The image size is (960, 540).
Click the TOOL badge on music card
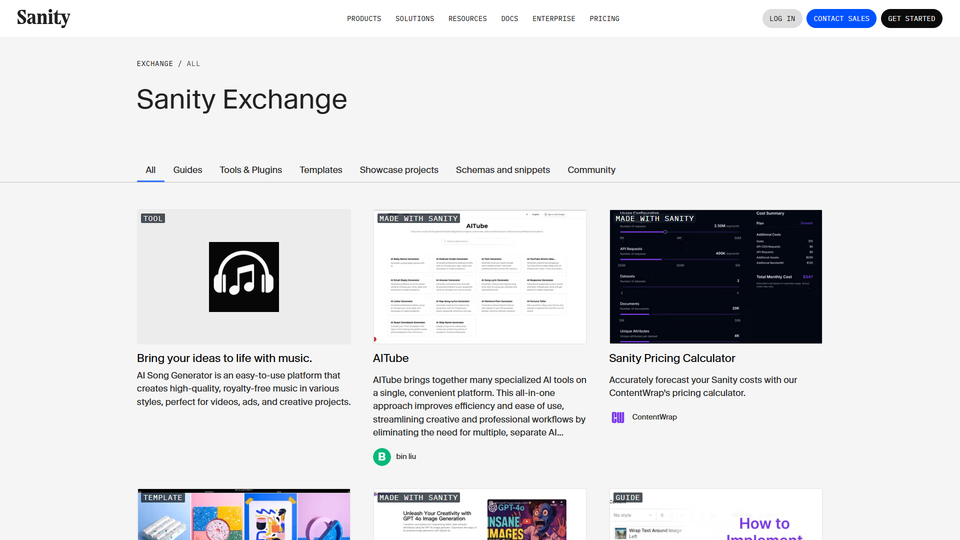152,219
